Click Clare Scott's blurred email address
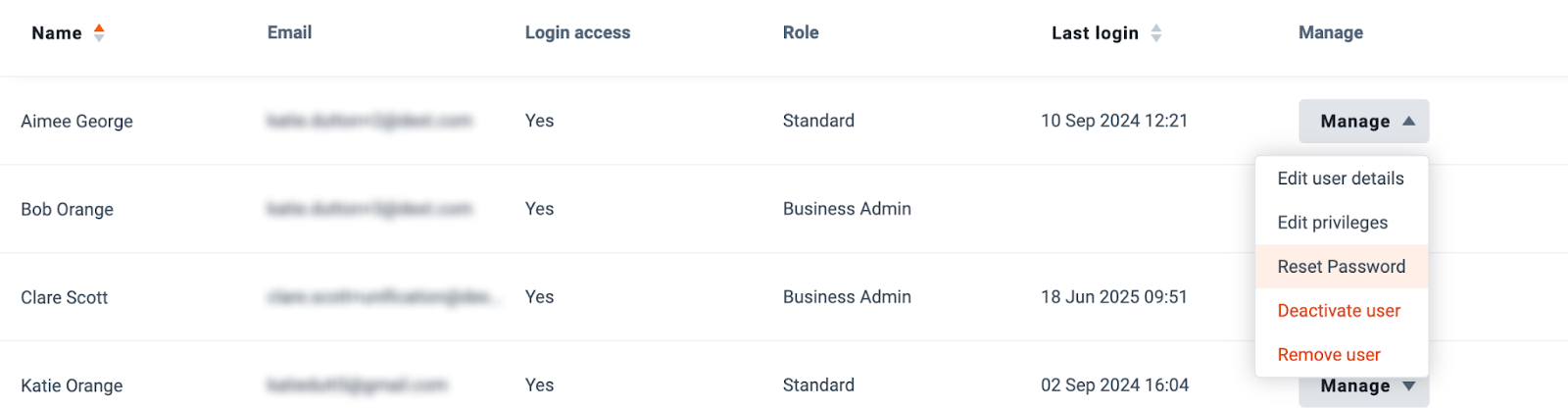 384,297
